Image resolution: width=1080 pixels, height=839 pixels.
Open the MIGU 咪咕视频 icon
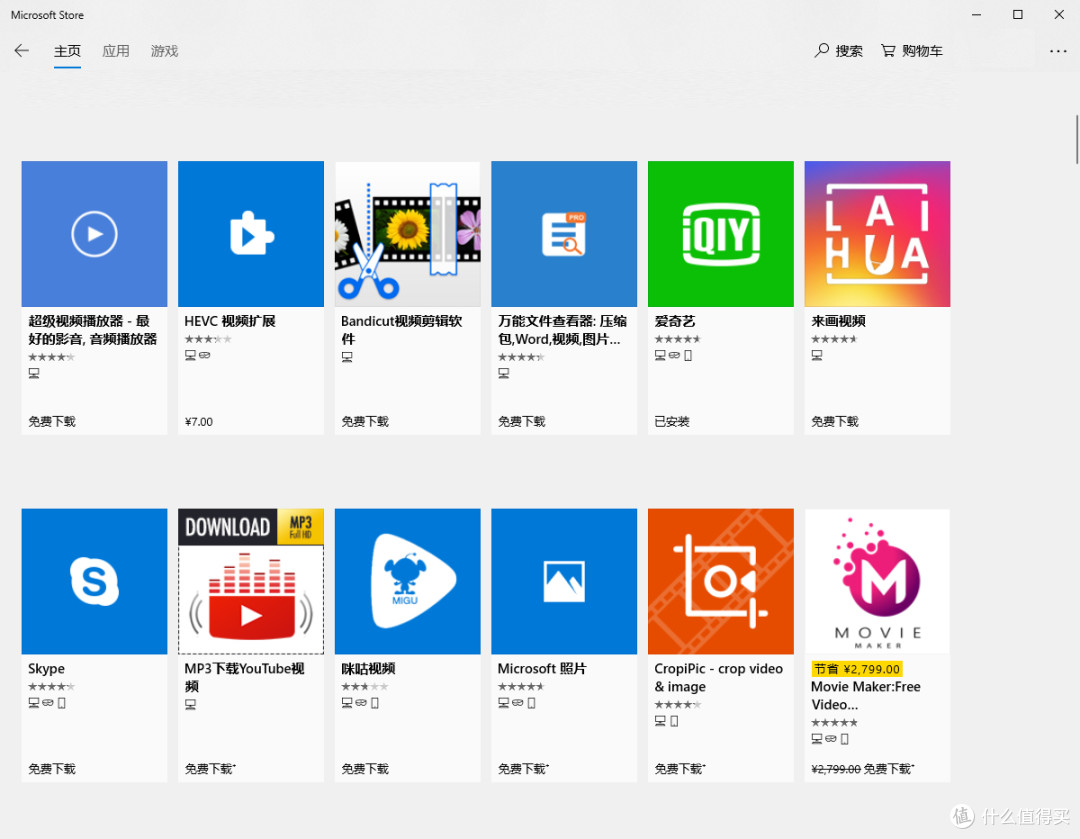click(408, 581)
